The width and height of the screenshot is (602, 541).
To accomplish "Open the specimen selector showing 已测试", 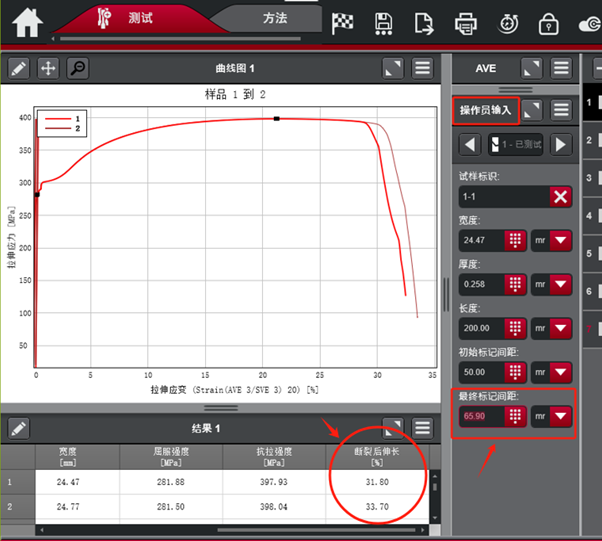I will coord(515,145).
